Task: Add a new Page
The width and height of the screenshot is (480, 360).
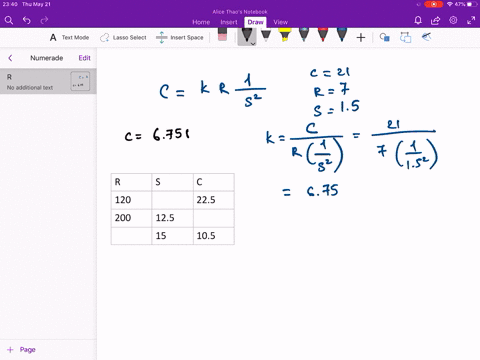Action: [x=21, y=350]
